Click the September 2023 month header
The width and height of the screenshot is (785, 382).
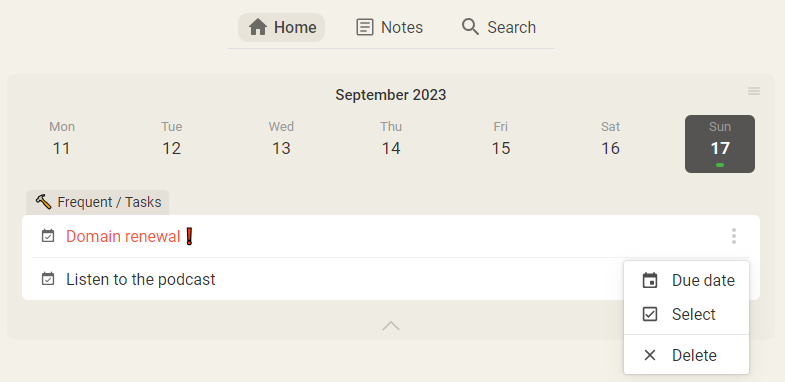(390, 95)
